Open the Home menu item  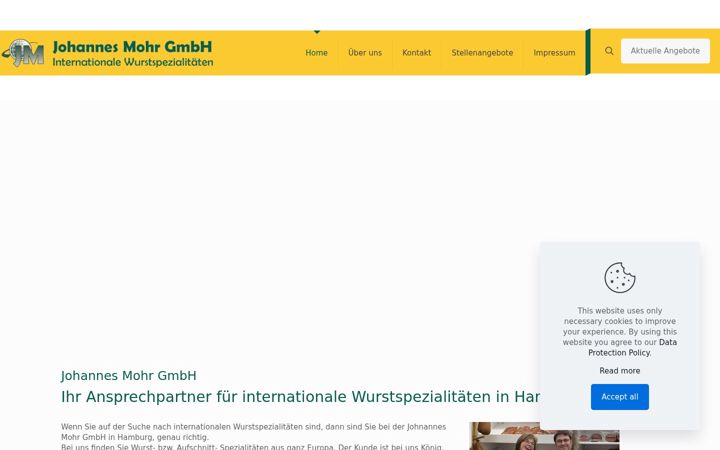[316, 53]
